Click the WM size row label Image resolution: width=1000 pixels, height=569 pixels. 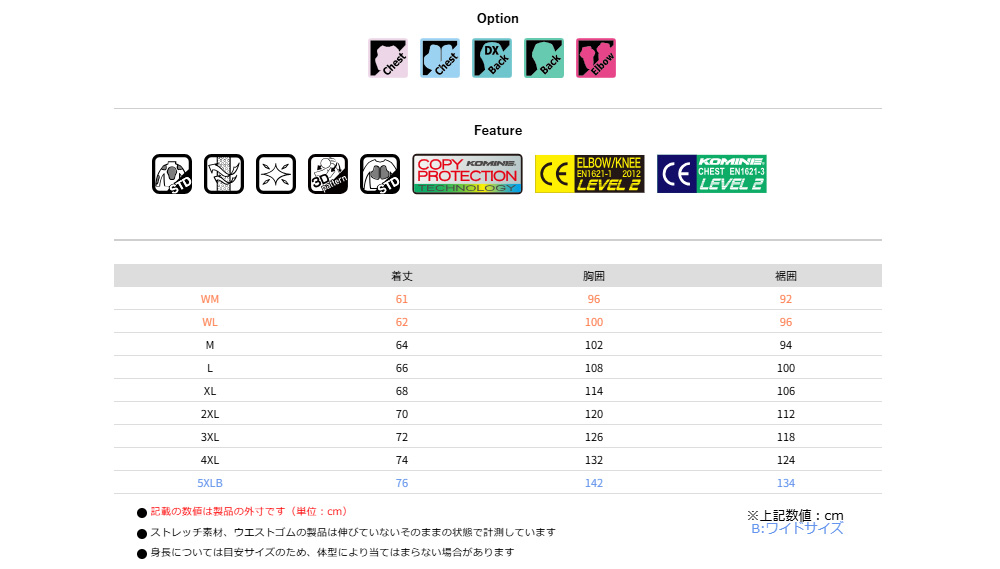tap(210, 299)
